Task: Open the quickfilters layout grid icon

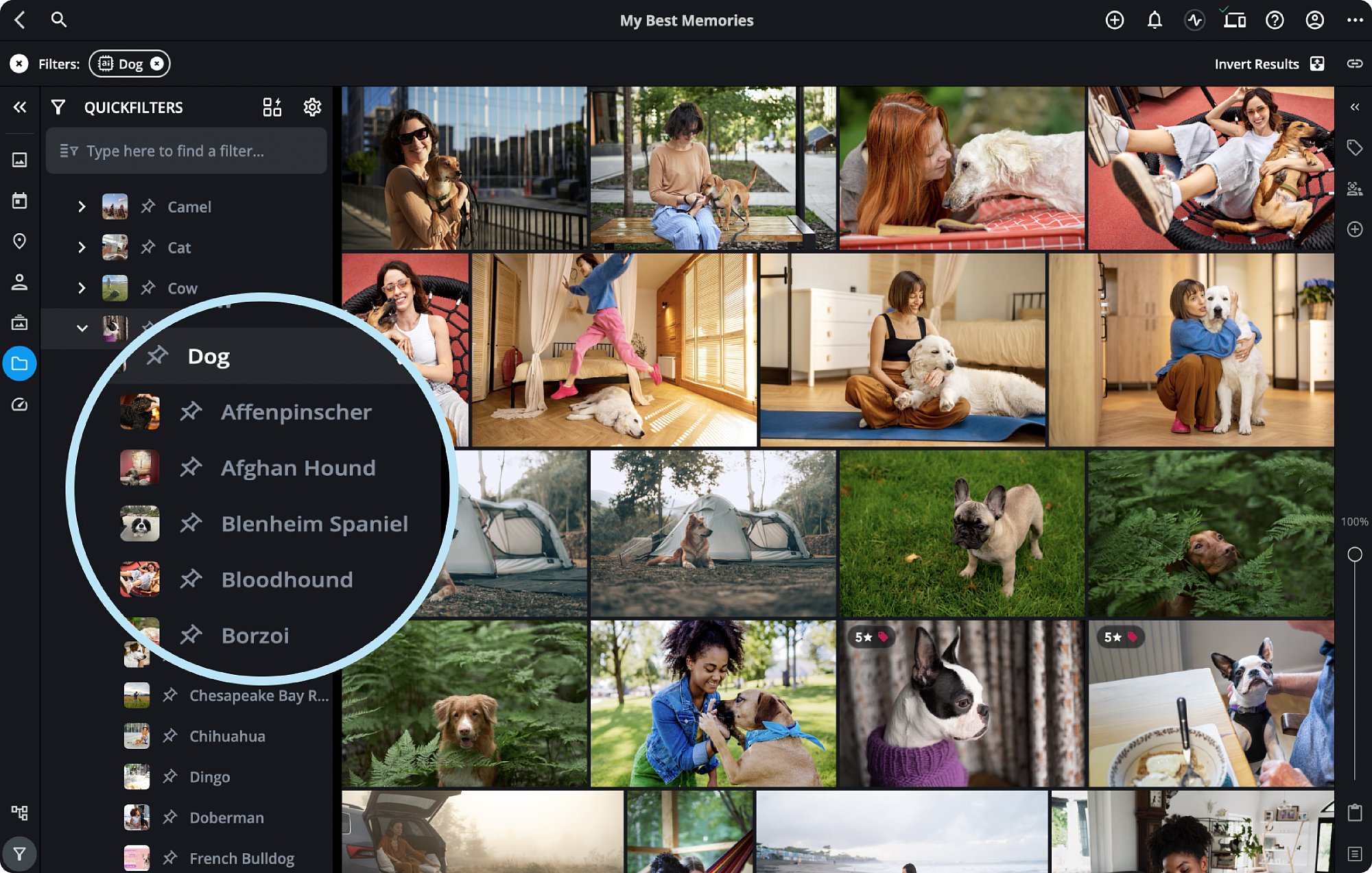Action: (272, 107)
